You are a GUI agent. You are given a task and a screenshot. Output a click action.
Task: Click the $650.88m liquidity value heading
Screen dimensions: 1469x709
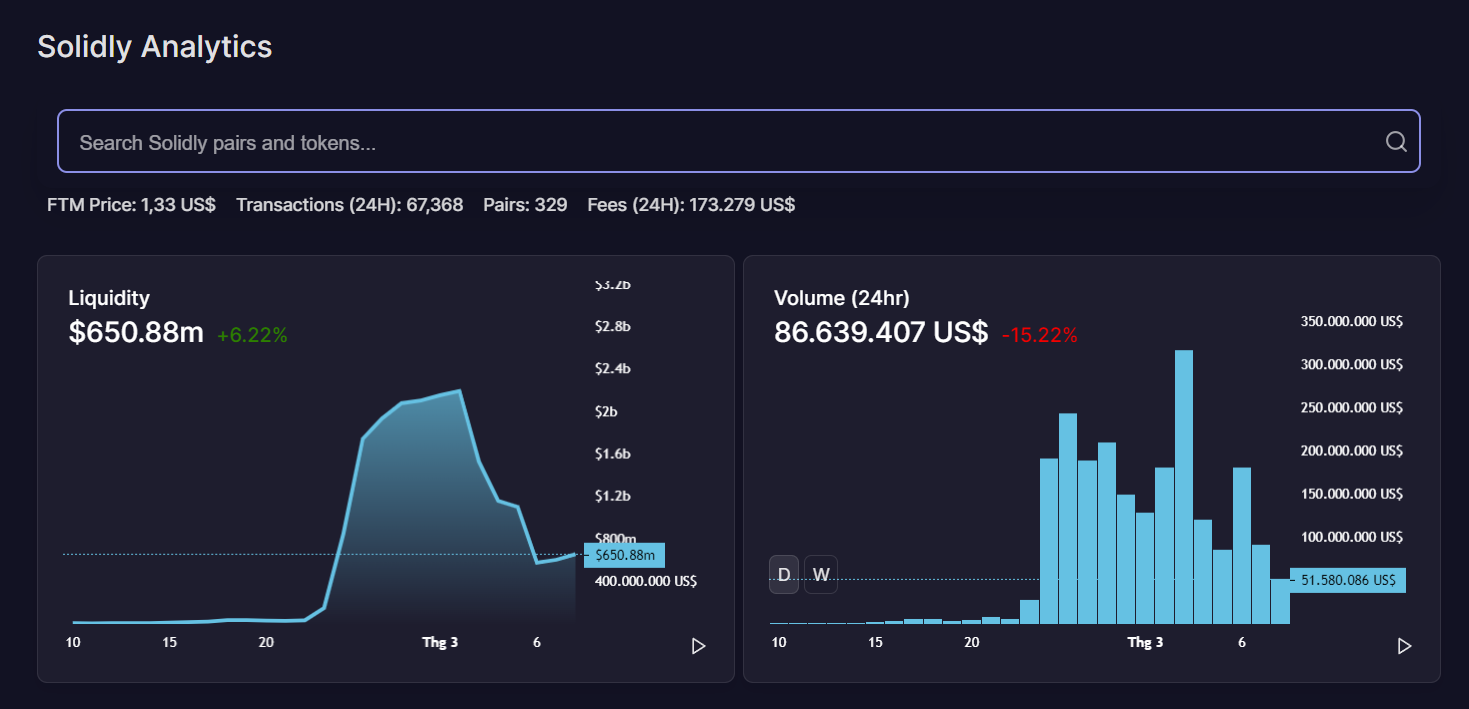pyautogui.click(x=136, y=333)
